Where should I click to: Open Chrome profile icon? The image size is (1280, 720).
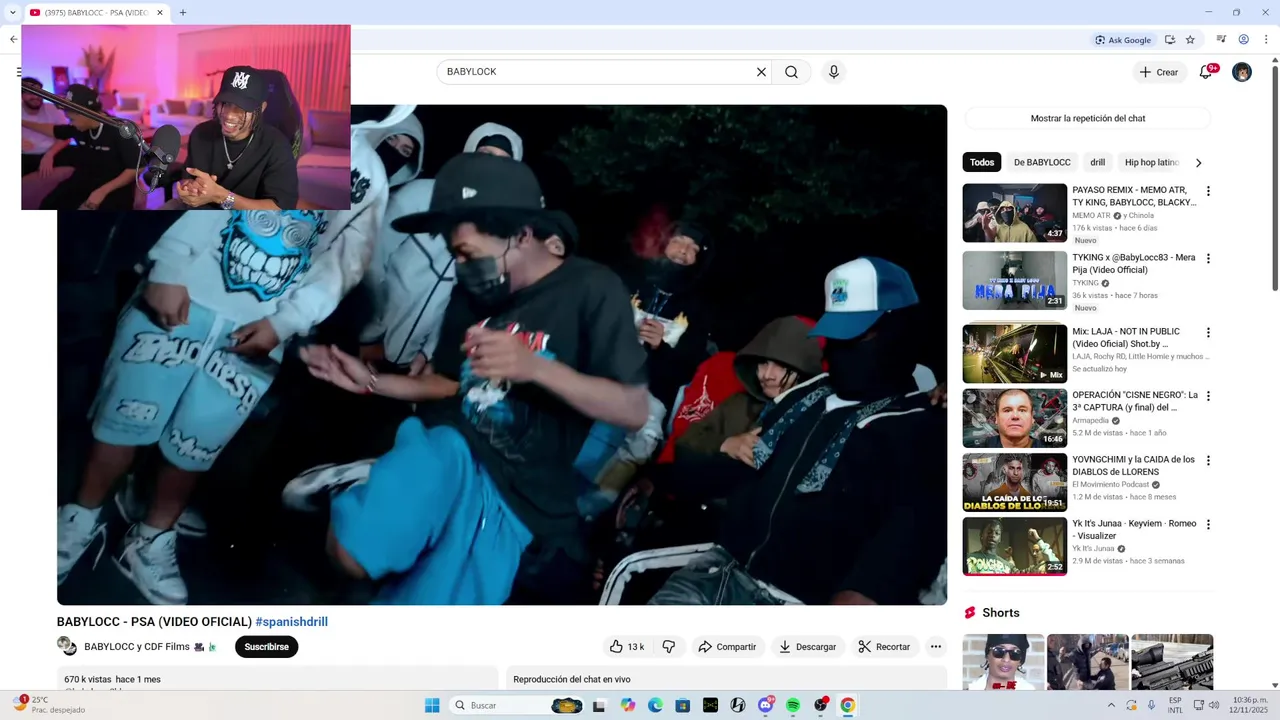pos(1244,40)
